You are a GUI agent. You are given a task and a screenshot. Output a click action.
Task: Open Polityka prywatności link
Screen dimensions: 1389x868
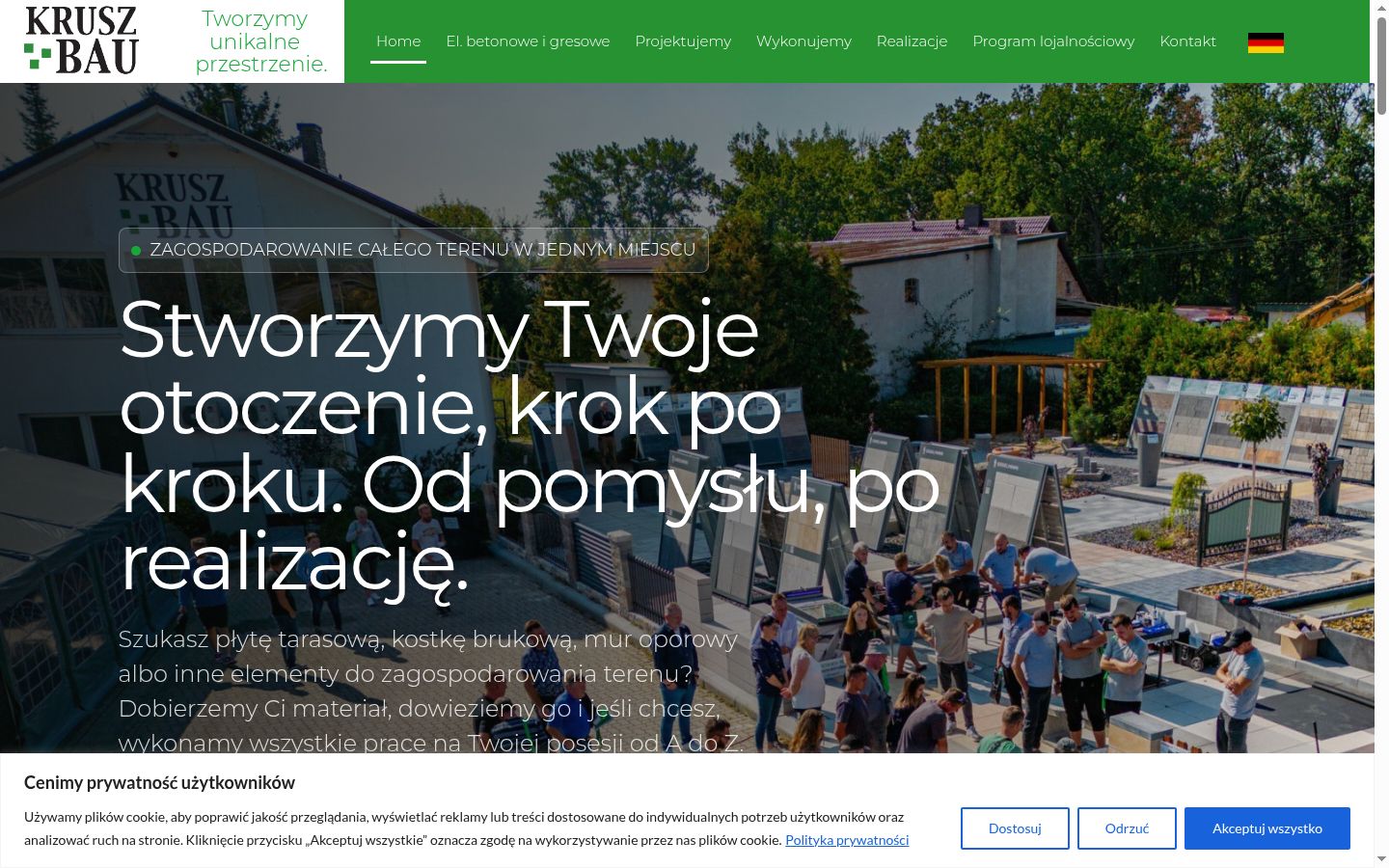pos(847,840)
